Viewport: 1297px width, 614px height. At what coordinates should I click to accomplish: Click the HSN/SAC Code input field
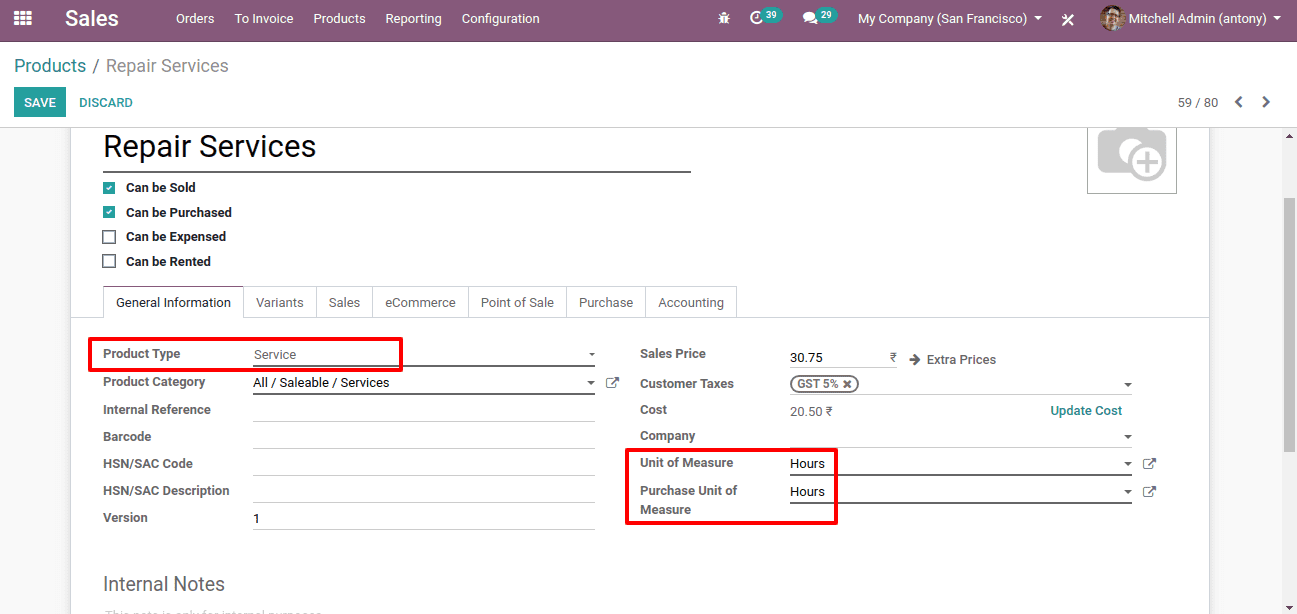pyautogui.click(x=424, y=464)
